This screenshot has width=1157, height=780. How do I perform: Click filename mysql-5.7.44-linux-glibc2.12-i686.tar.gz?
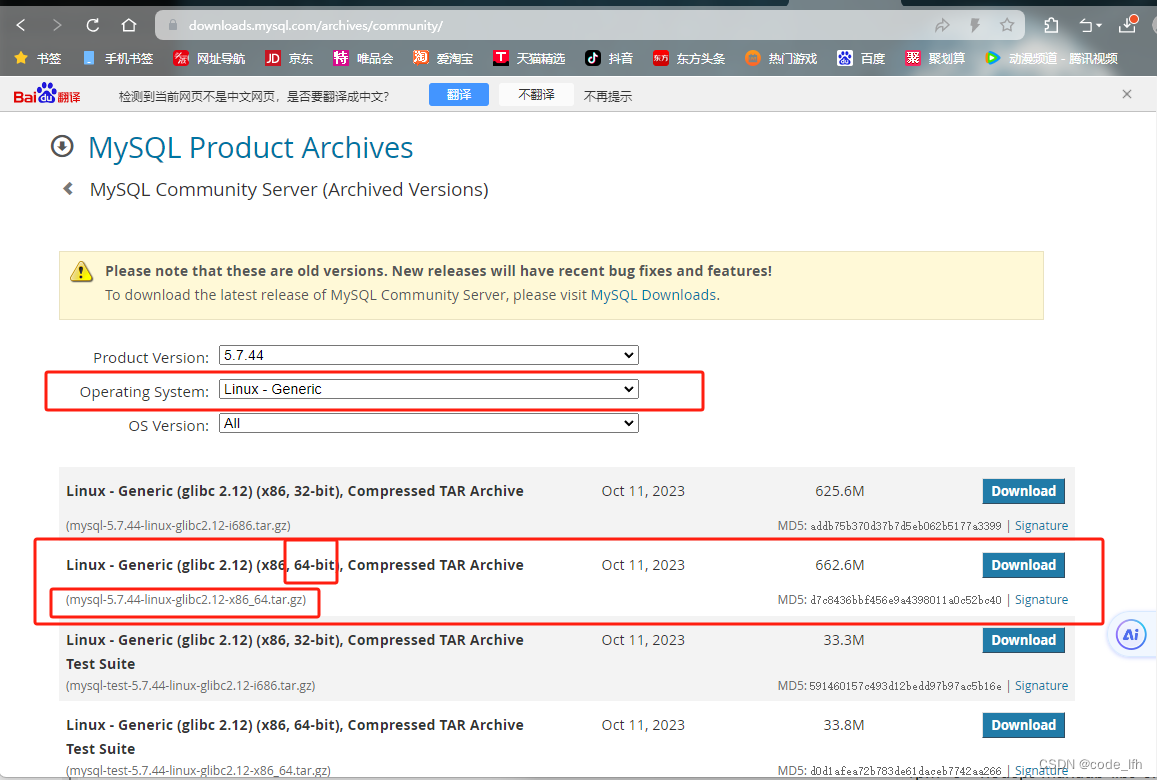178,525
